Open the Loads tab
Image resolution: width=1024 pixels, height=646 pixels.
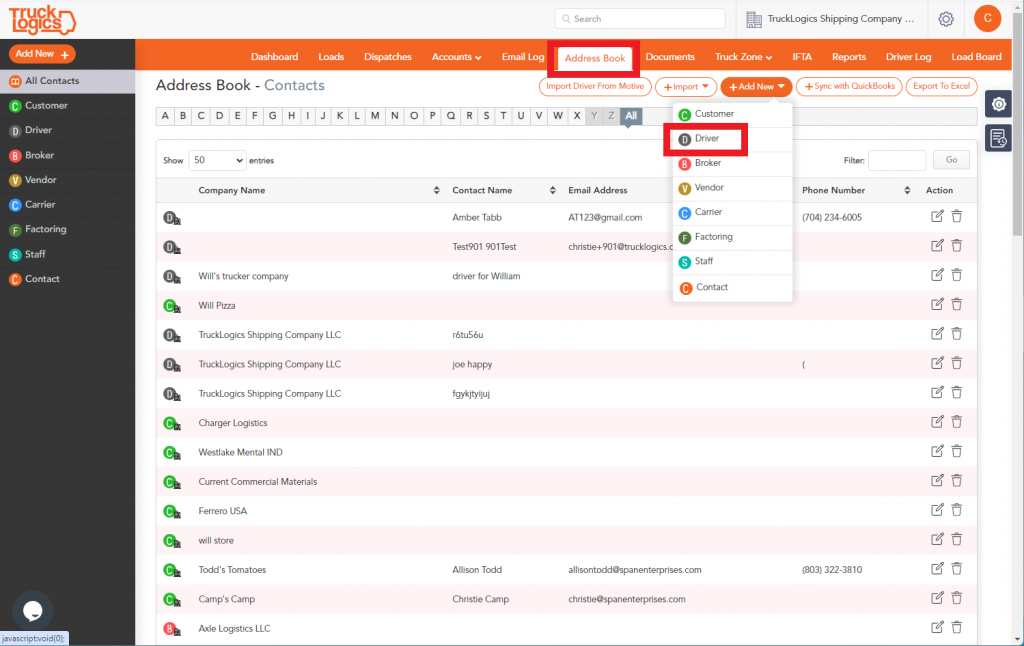coord(331,57)
